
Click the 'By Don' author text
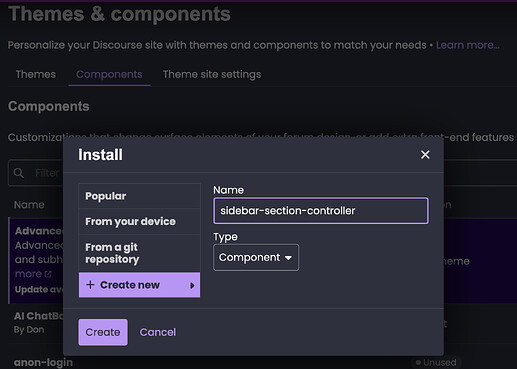29,330
